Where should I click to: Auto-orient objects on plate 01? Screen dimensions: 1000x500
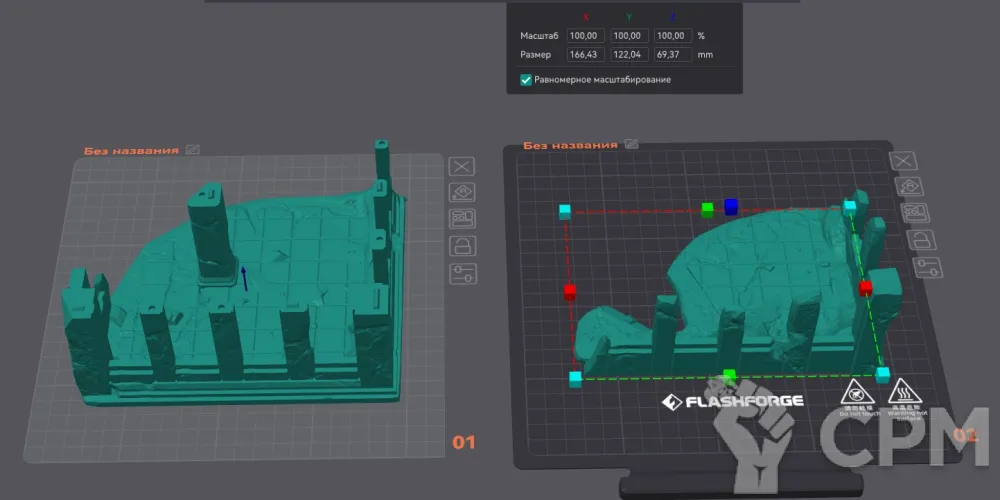pos(461,192)
